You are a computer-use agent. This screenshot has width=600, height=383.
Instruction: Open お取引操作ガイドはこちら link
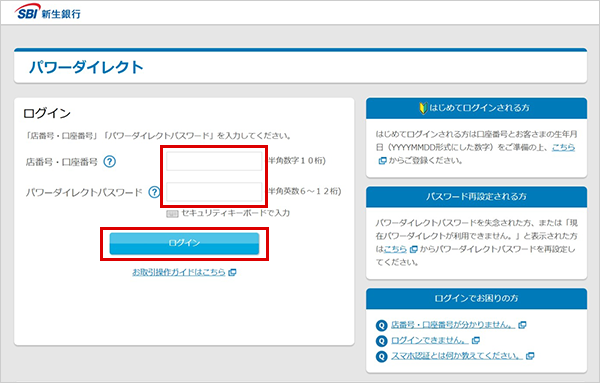tap(179, 272)
